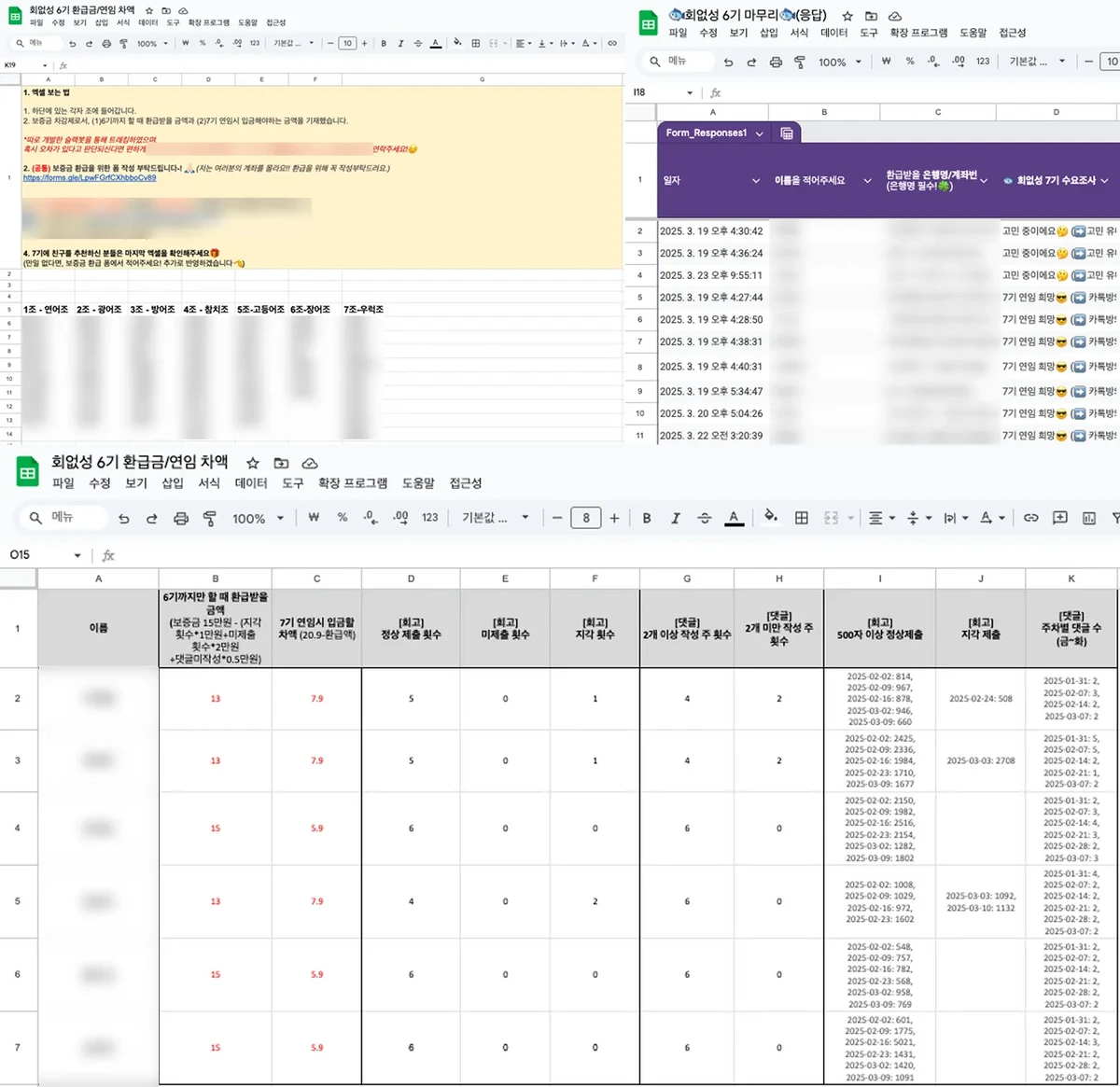1120x1087 pixels.
Task: Toggle strikethrough in the bottom spreadsheet toolbar
Action: coord(704,518)
